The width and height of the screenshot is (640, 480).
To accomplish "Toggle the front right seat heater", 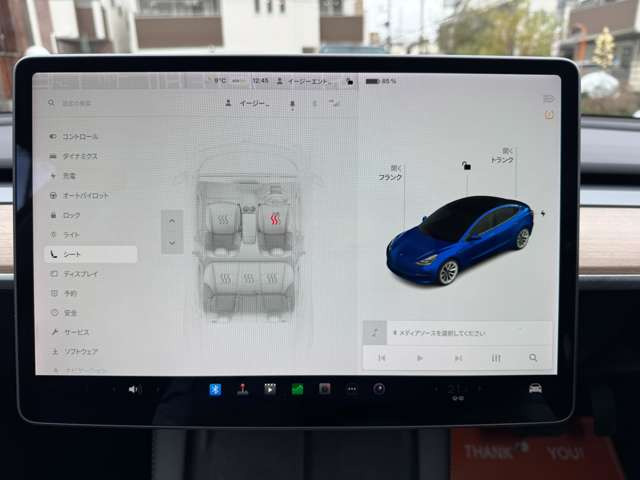I will pyautogui.click(x=274, y=219).
